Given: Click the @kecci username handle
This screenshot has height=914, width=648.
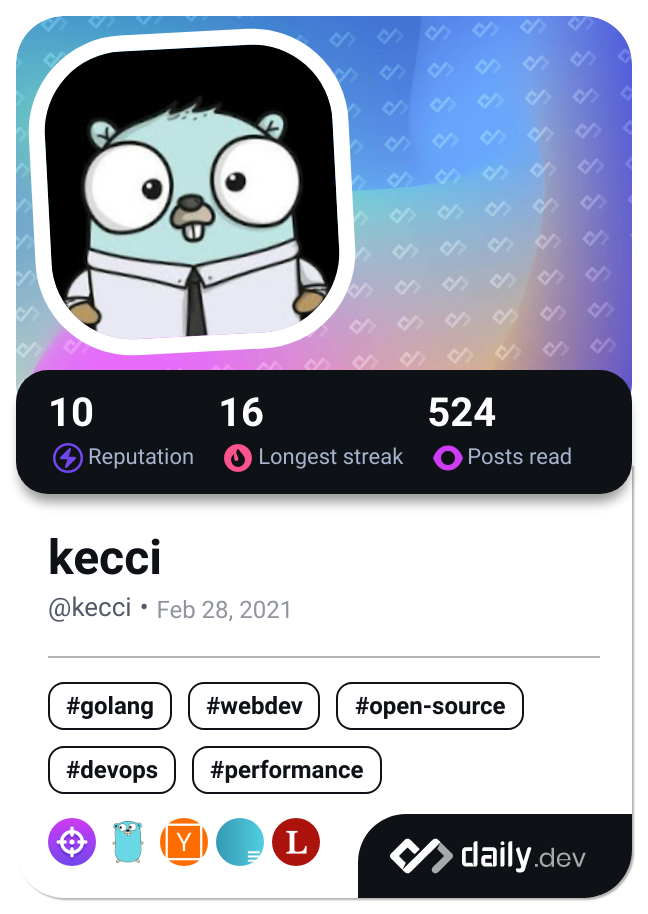Looking at the screenshot, I should pyautogui.click(x=90, y=608).
